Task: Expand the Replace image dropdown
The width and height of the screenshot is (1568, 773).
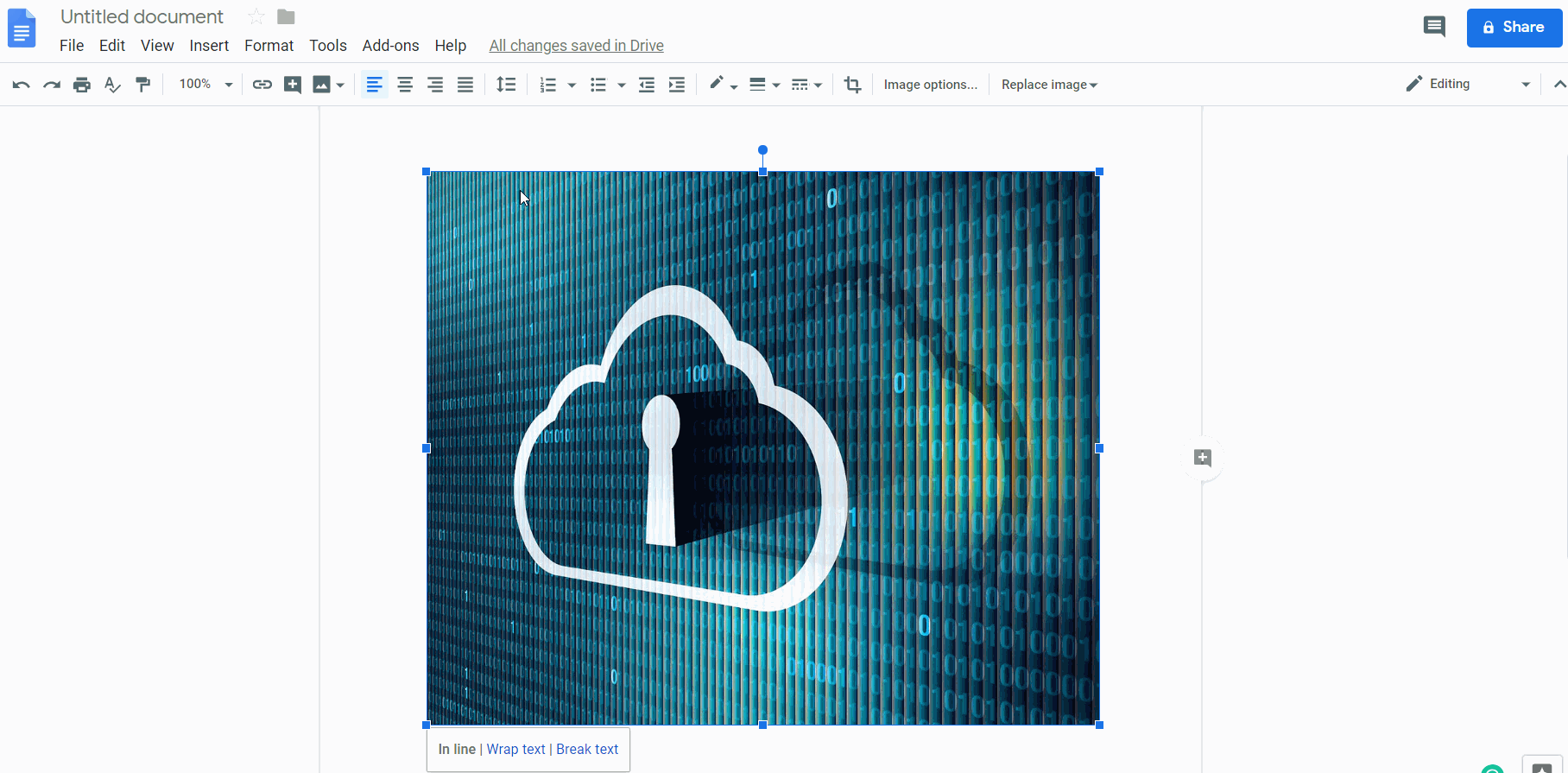Action: click(x=1049, y=85)
